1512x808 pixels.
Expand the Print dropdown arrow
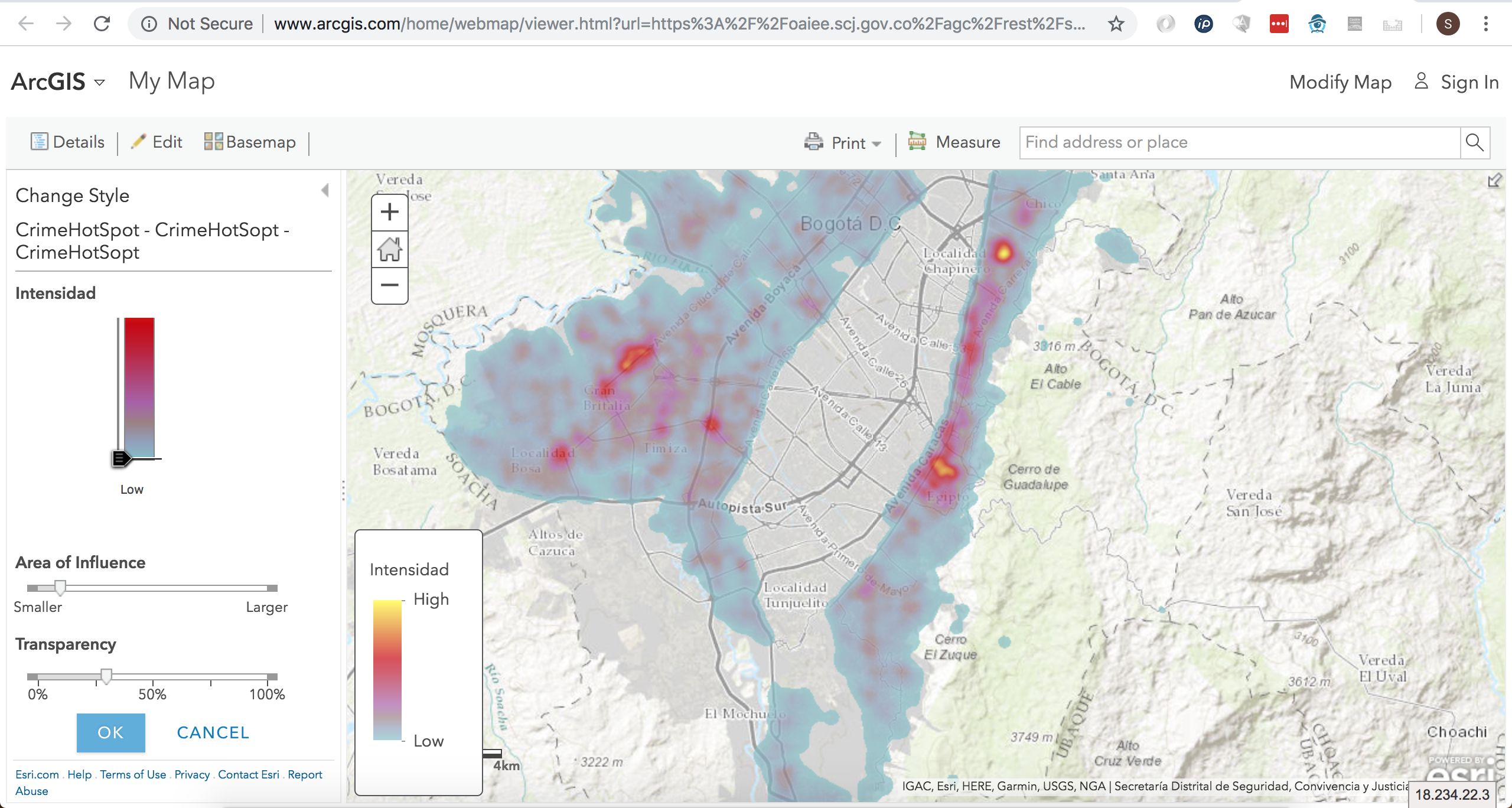tap(876, 144)
